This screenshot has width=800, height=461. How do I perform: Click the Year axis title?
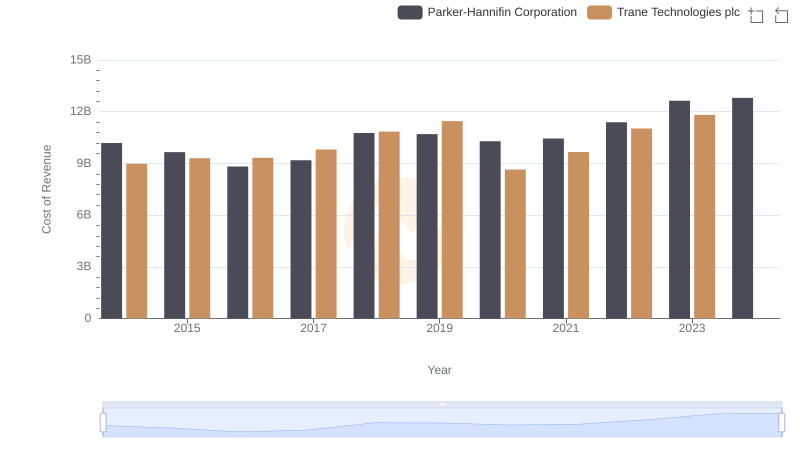pyautogui.click(x=439, y=370)
